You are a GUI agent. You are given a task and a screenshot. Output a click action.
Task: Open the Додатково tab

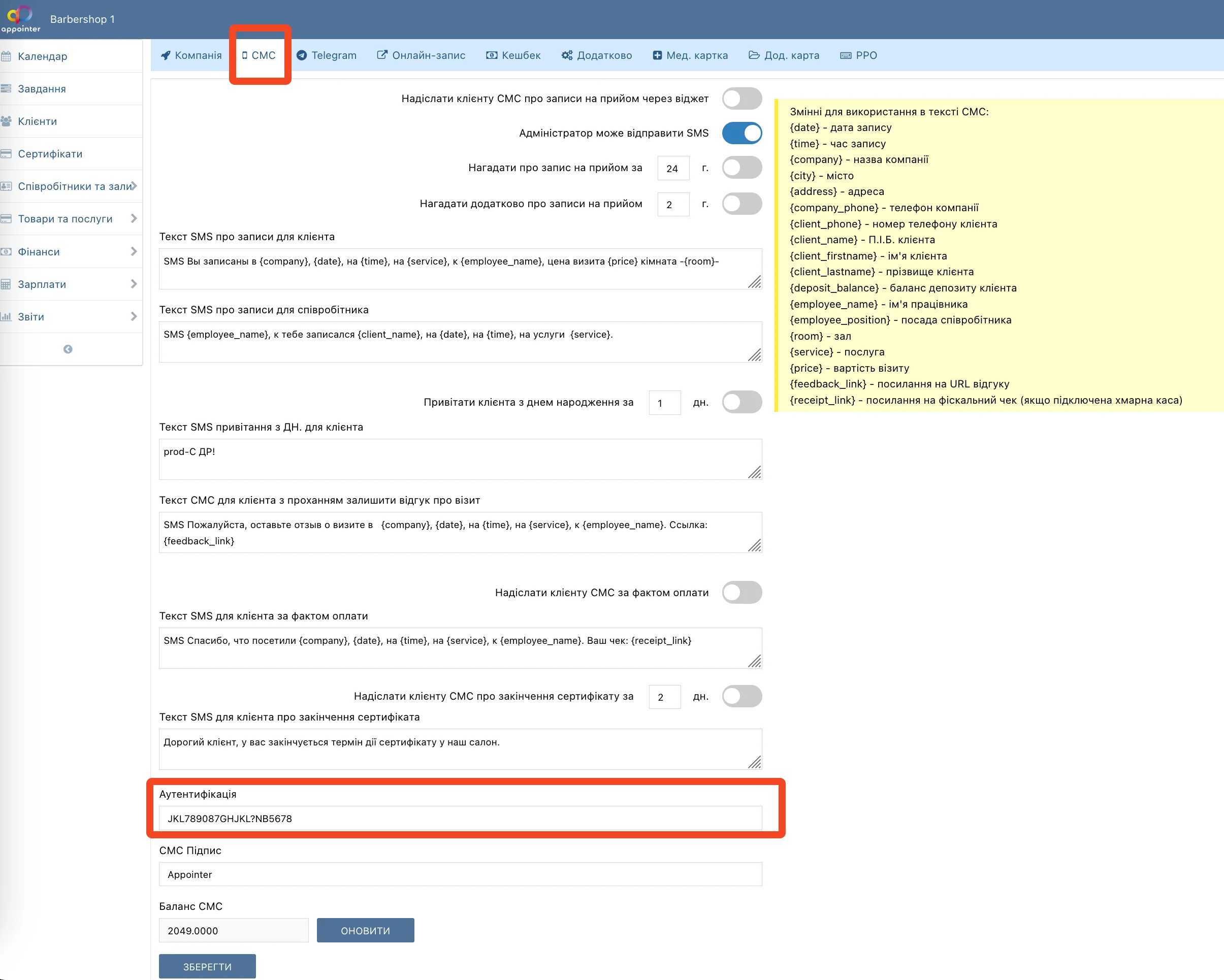[x=597, y=55]
